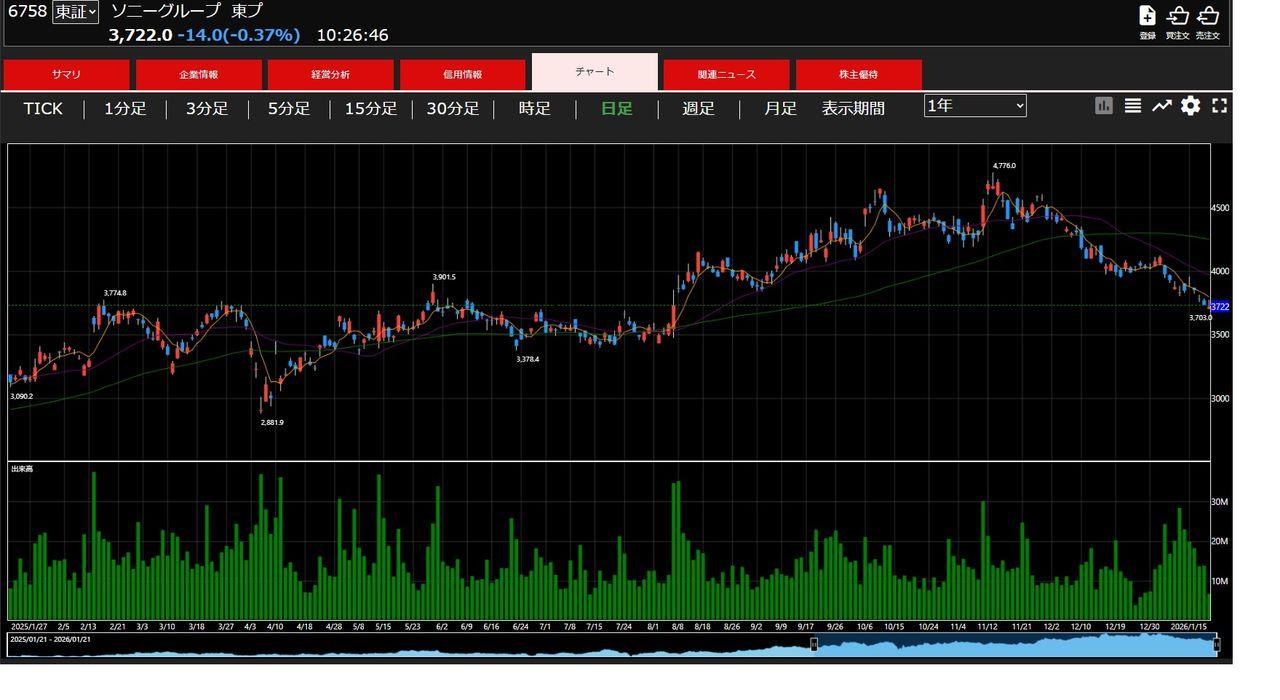Enter fullscreen chart mode
The height and width of the screenshot is (700, 1280).
tap(1219, 106)
